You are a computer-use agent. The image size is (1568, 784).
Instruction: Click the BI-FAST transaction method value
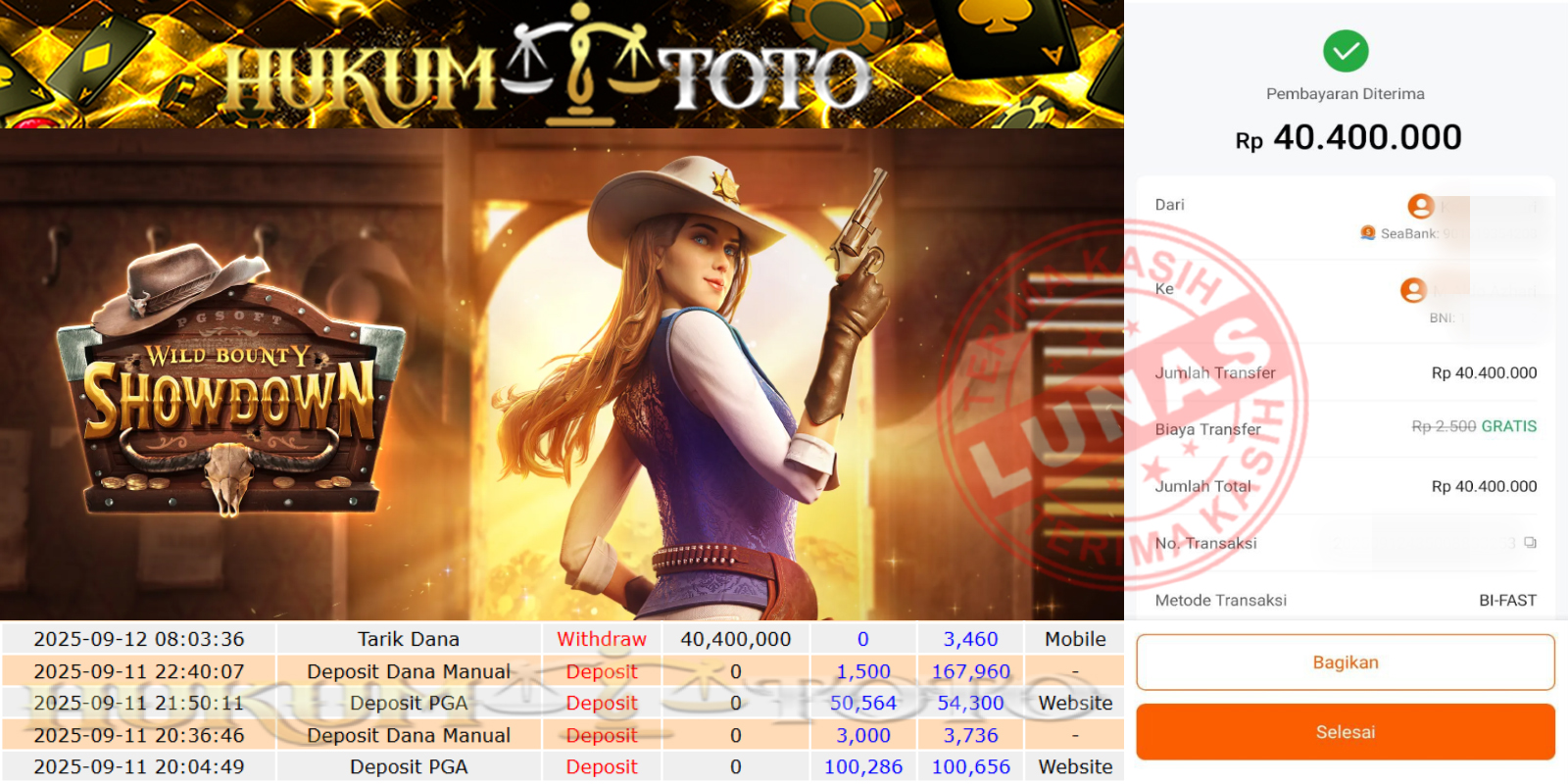[1507, 600]
